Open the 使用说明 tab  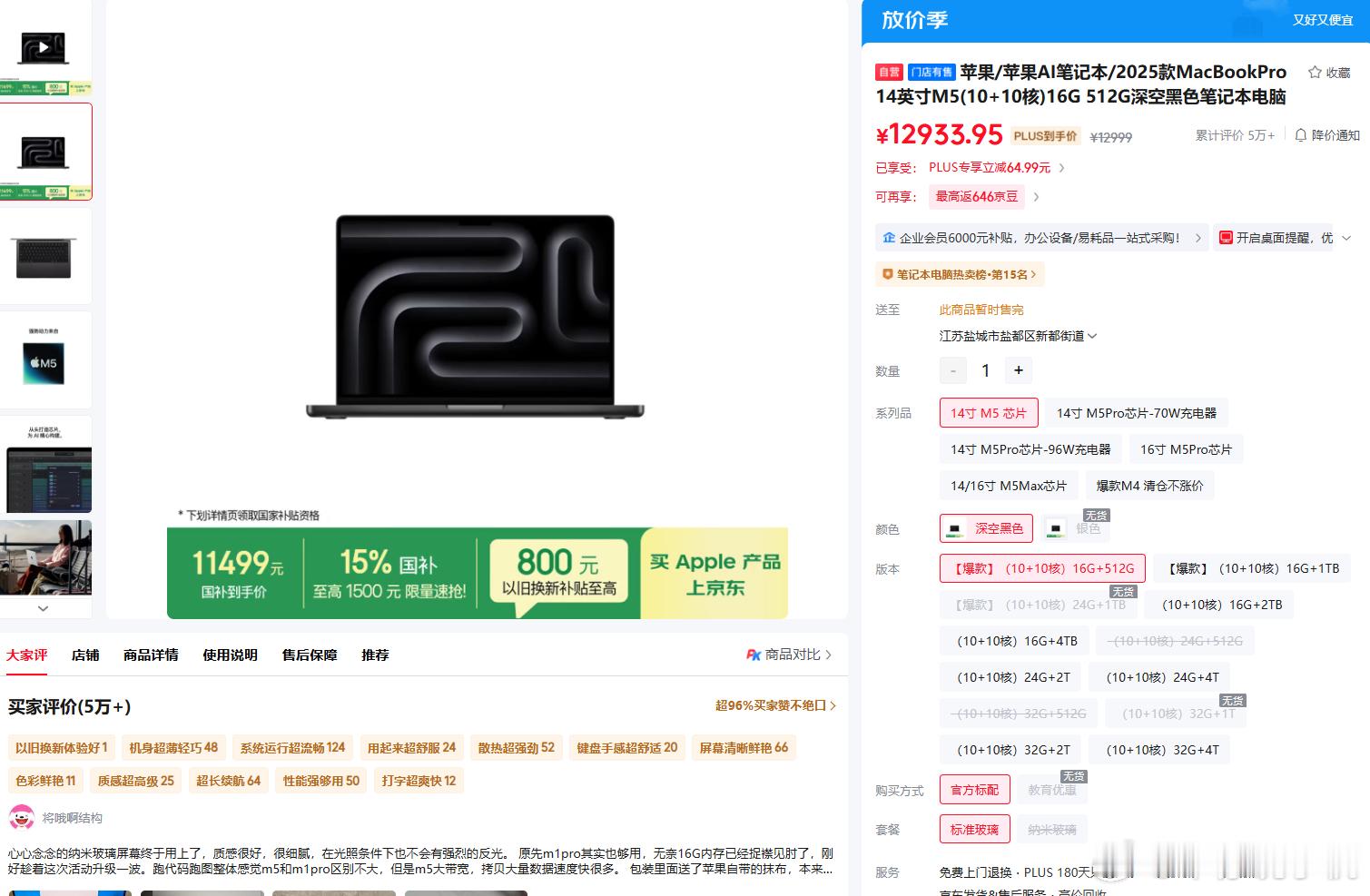(x=230, y=655)
